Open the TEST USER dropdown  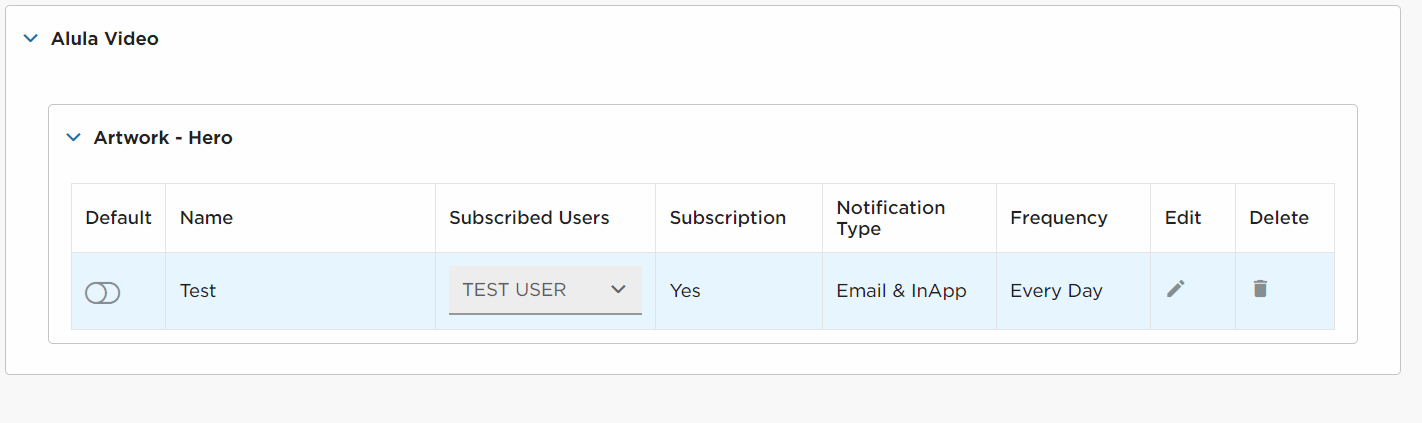pos(545,290)
